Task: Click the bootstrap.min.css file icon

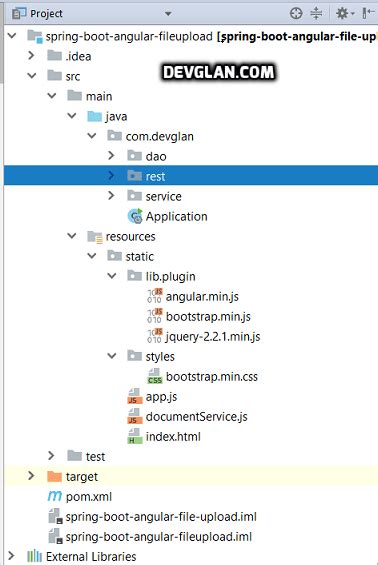Action: pos(155,376)
